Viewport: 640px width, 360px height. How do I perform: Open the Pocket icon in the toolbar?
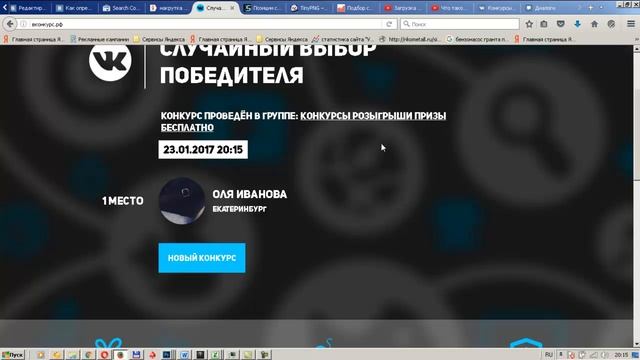click(561, 24)
